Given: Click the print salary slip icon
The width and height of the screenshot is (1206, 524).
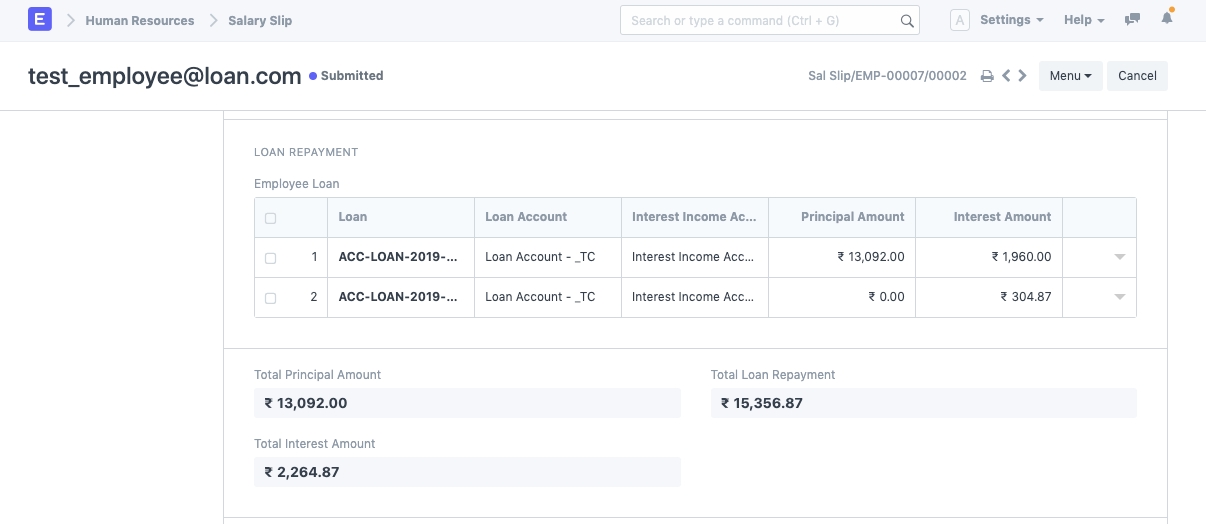Looking at the screenshot, I should click(x=987, y=76).
